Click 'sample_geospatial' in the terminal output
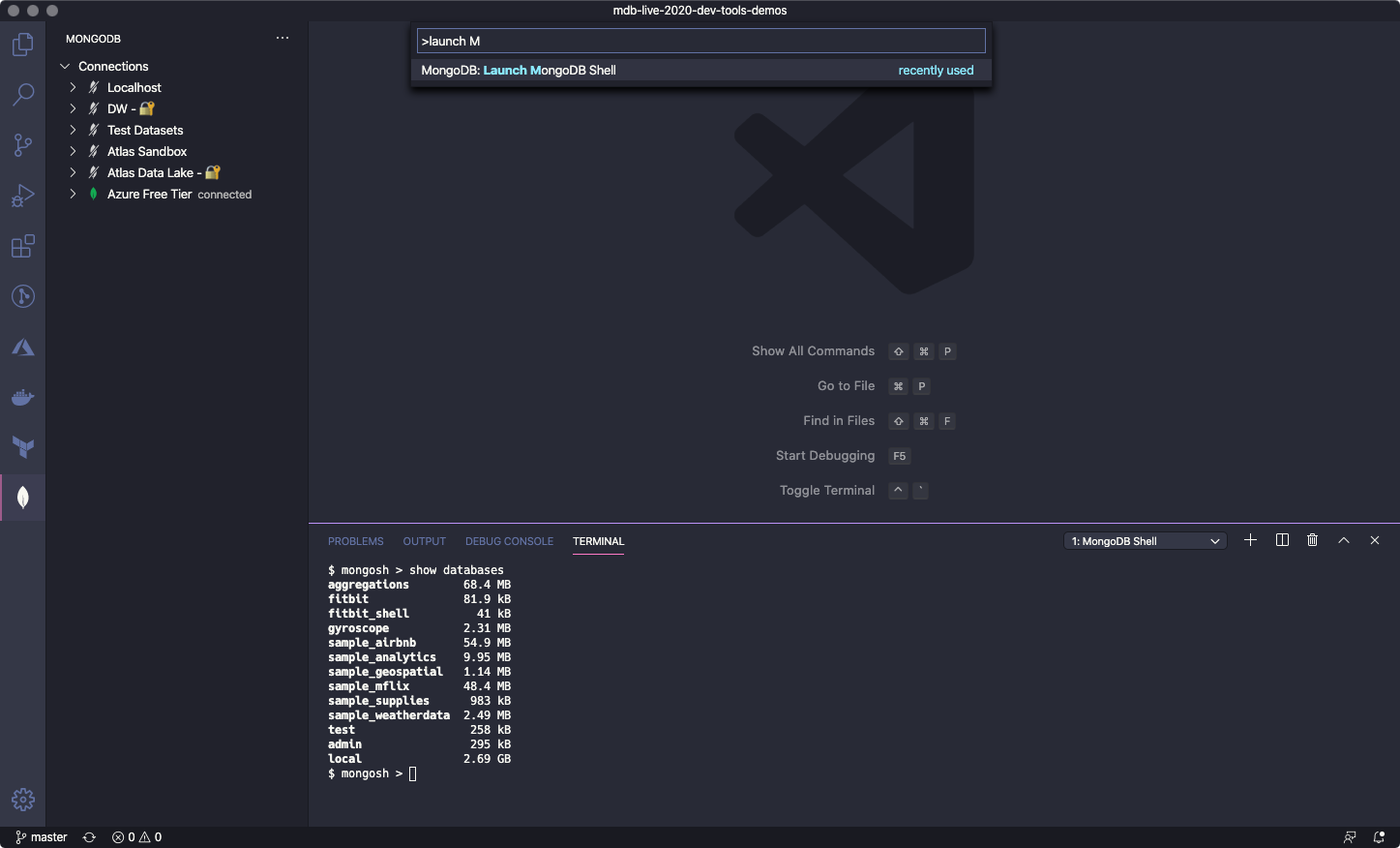Viewport: 1400px width, 848px height. pyautogui.click(x=385, y=672)
